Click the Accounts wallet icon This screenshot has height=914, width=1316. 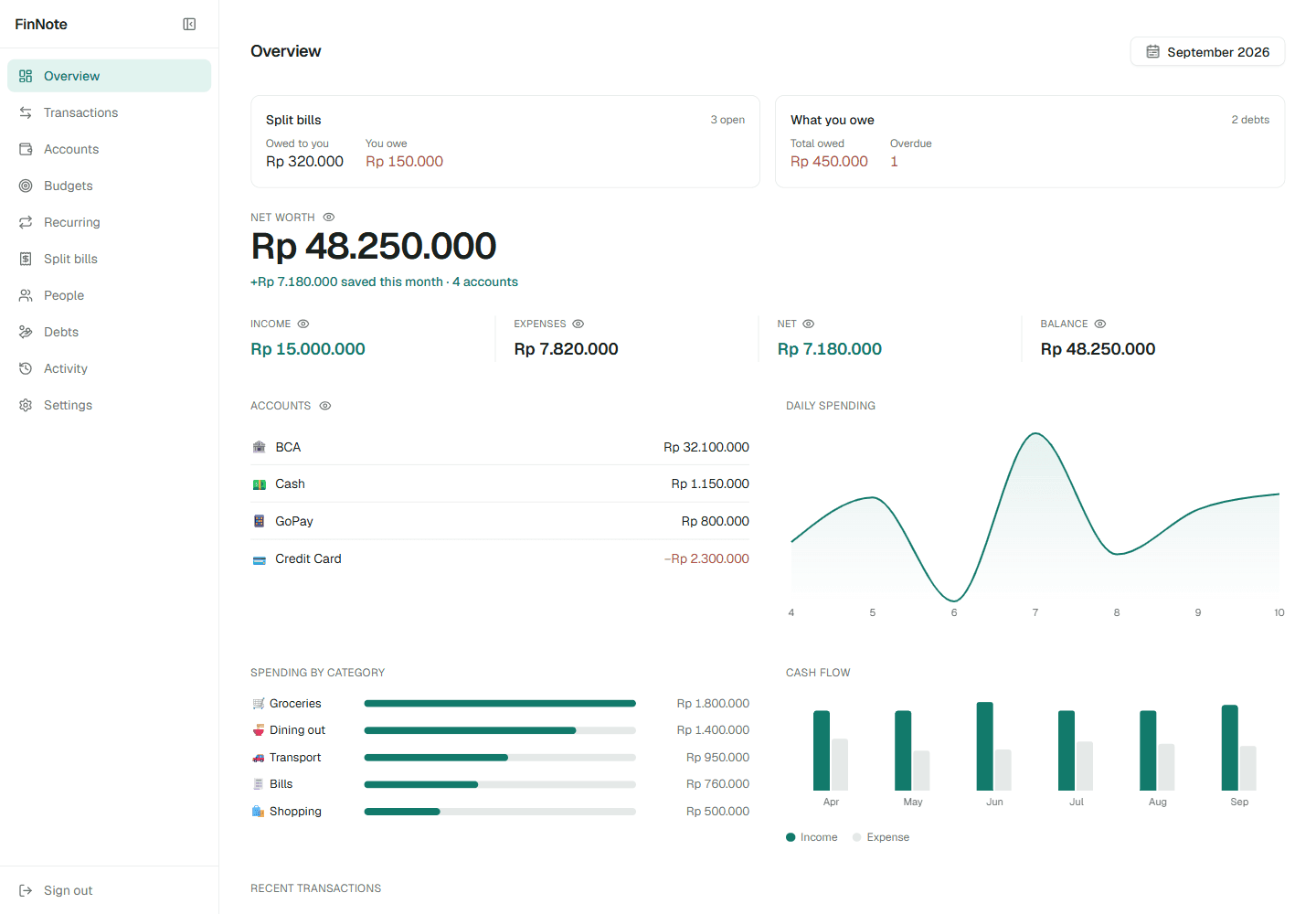tap(26, 149)
